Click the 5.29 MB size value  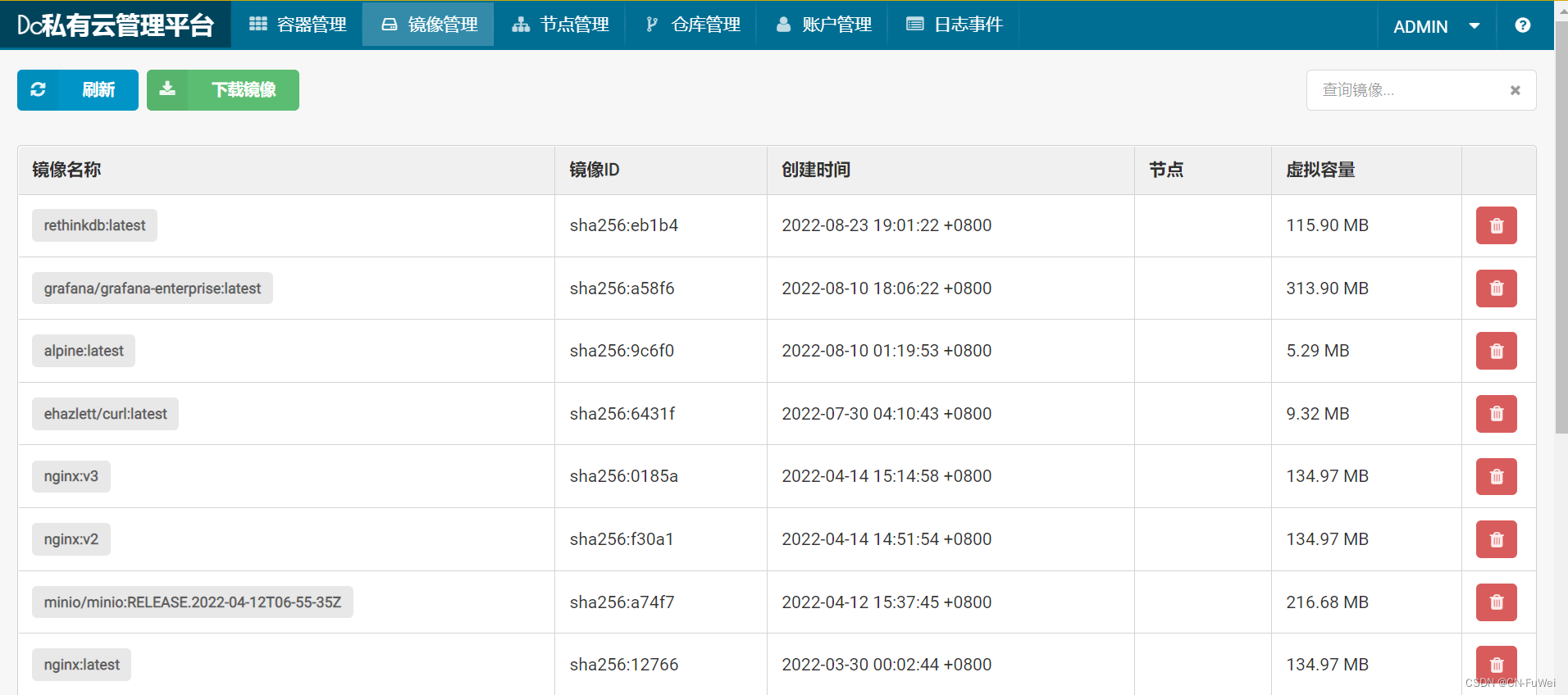pos(1318,351)
